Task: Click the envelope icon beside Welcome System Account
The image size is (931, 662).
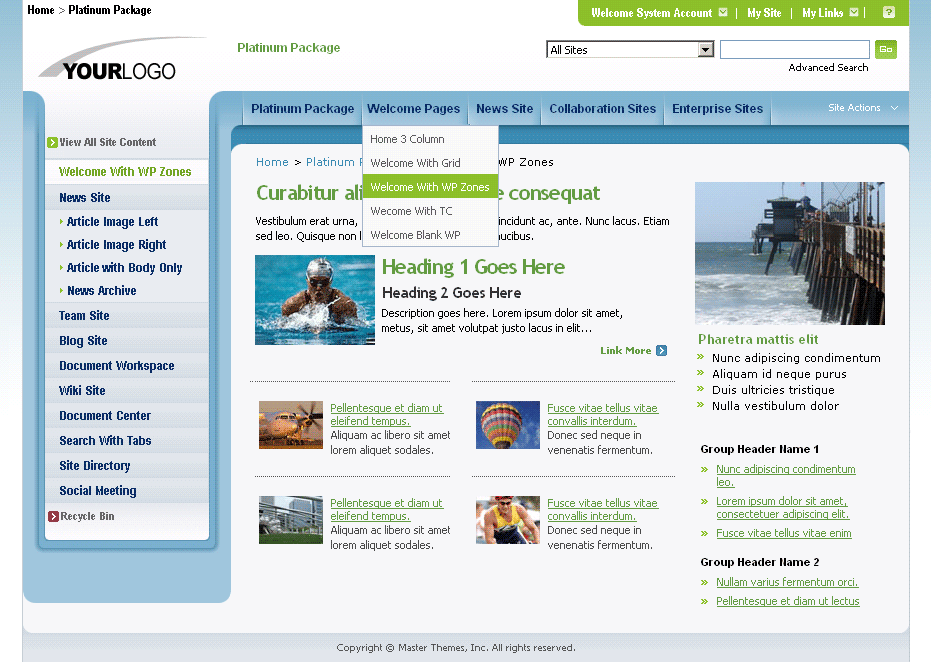Action: pyautogui.click(x=721, y=12)
